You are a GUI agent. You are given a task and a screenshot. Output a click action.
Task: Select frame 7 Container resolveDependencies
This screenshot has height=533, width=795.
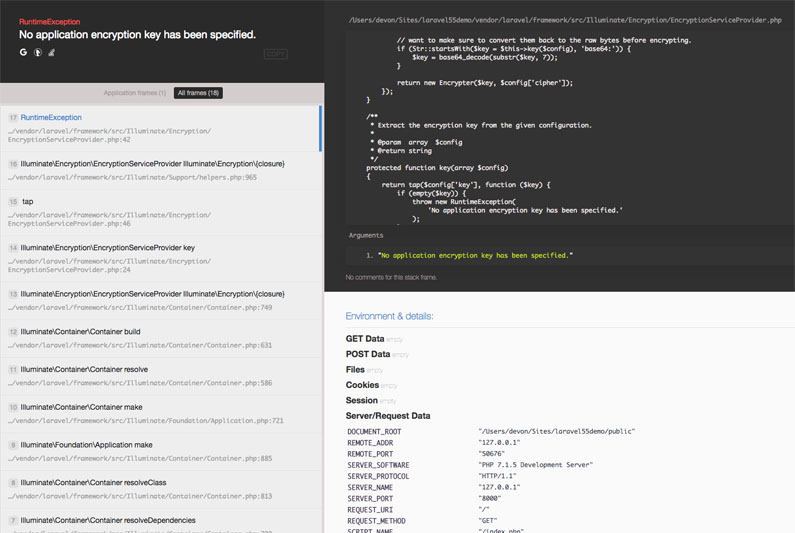(x=162, y=521)
